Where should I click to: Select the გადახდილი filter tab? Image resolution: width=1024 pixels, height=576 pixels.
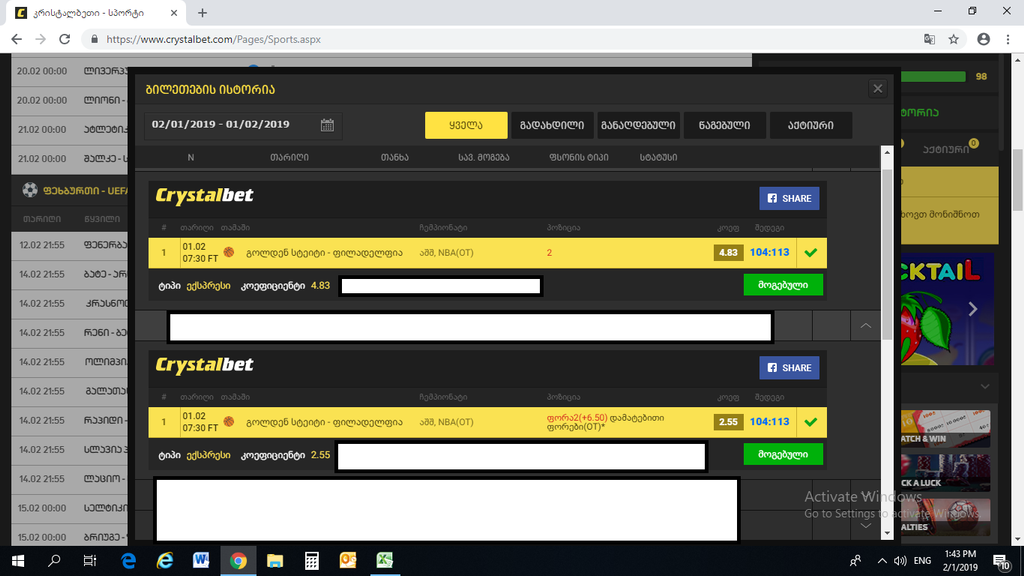[x=552, y=125]
